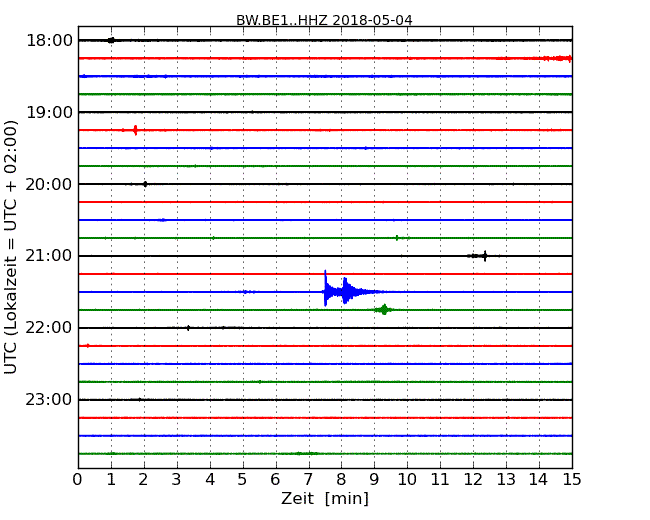Click the large blue earthquake signal onset

[x=326, y=289]
